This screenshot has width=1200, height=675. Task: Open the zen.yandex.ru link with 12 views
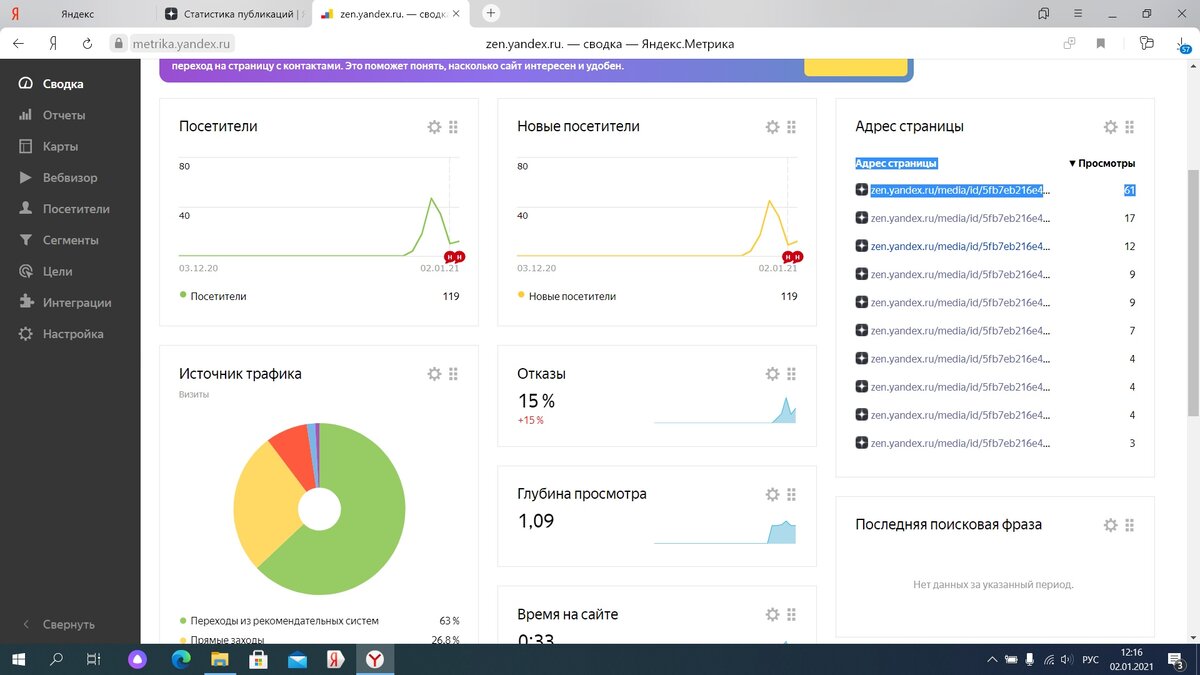click(x=960, y=246)
